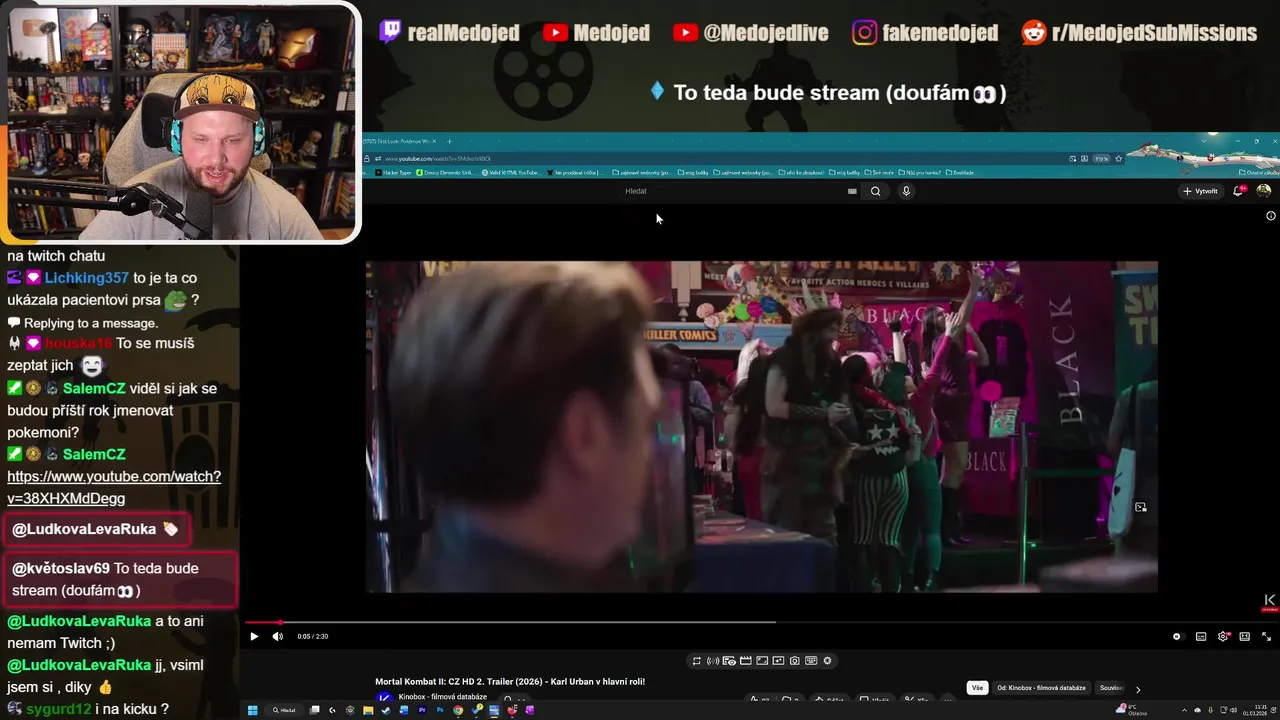Image resolution: width=1280 pixels, height=720 pixels.
Task: Open on-screen keyboard icon in search box
Action: tap(852, 191)
